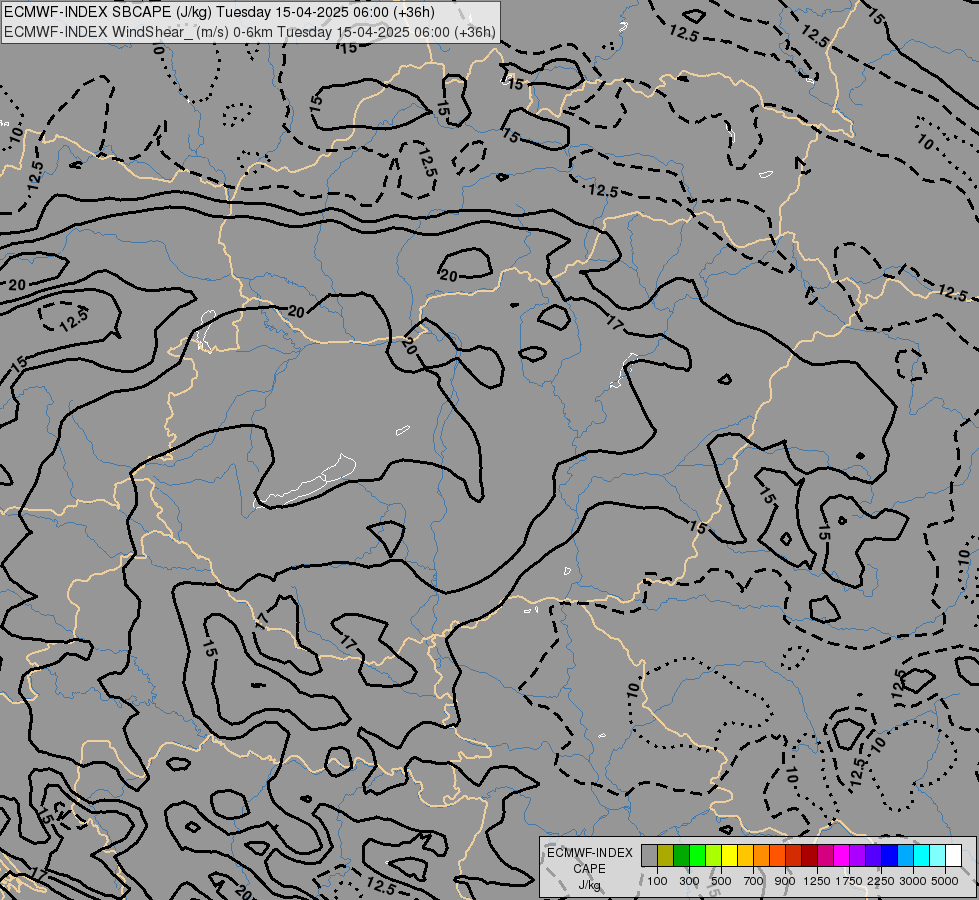Click the "ECMWF-INDEX WindShear_ (m/s) 0-6km" title line

coord(250,32)
